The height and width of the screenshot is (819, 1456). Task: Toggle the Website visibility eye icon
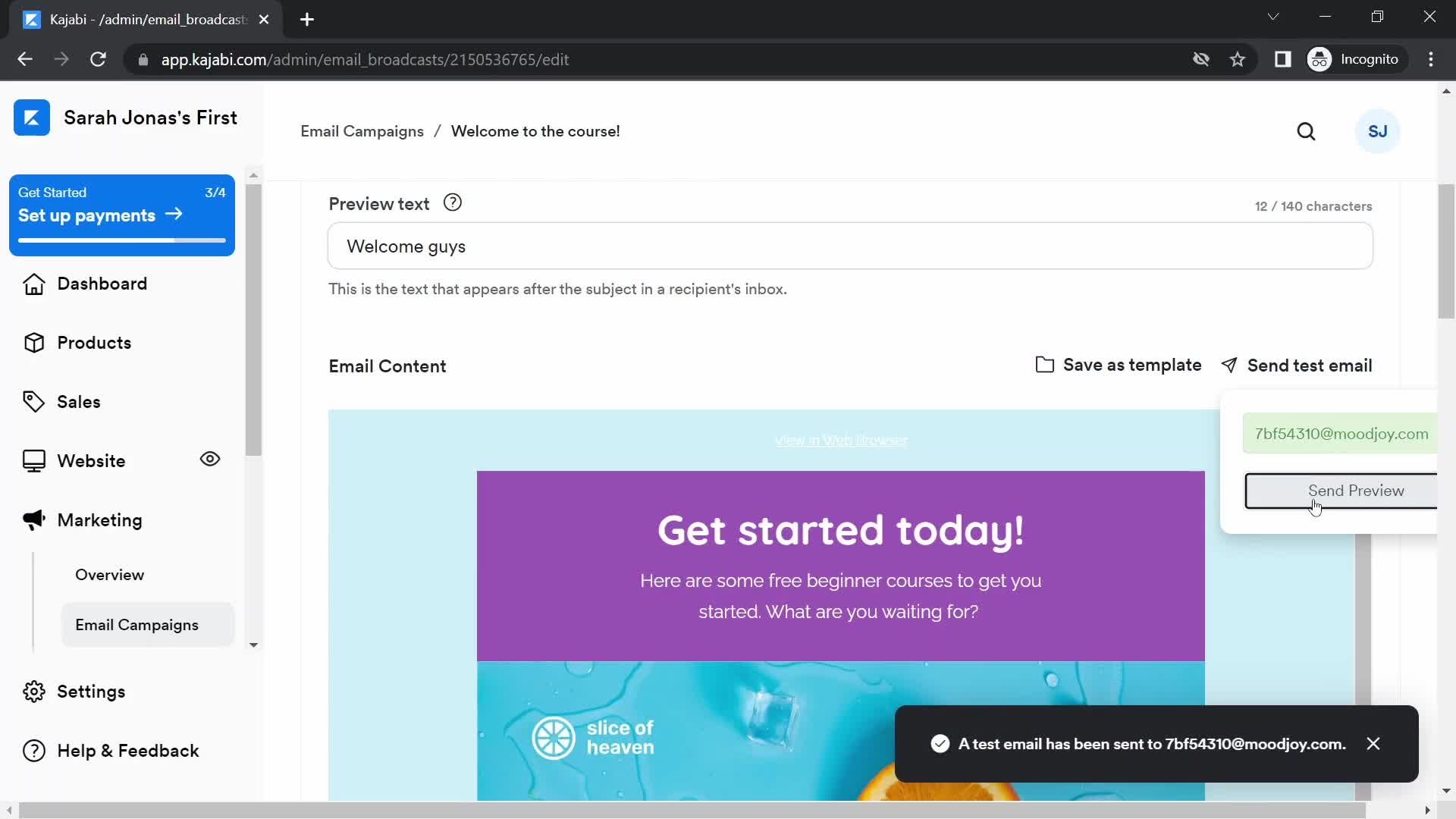(x=209, y=459)
